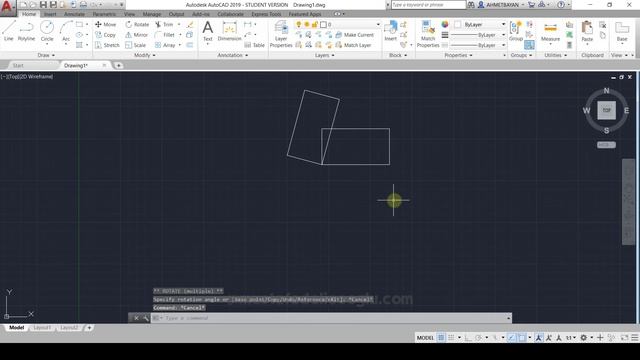Click the Match Properties tool
Screen dimensions: 640x360
[428, 34]
